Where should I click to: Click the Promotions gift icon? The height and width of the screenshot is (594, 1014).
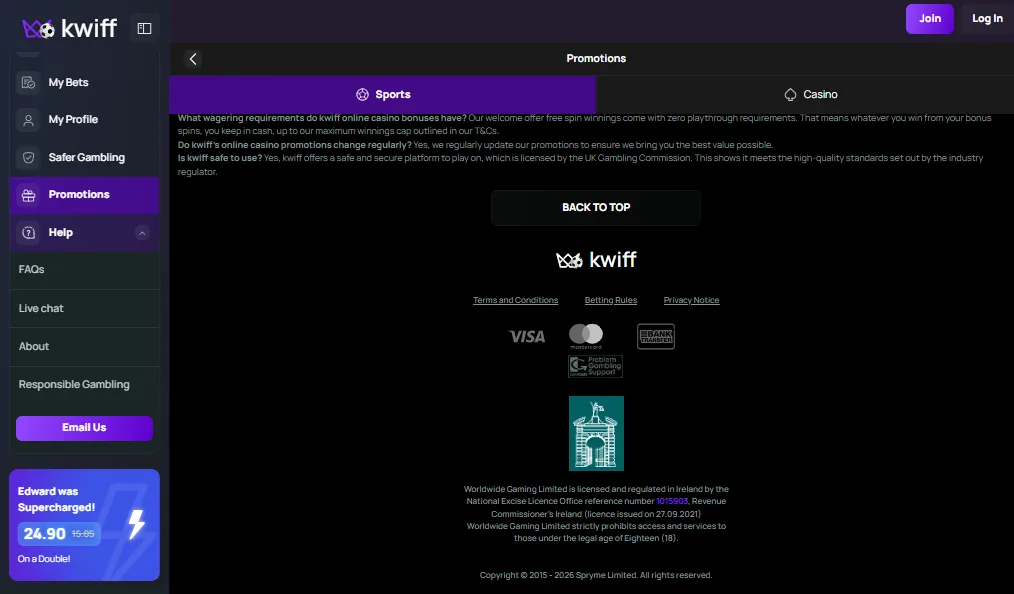coord(28,195)
